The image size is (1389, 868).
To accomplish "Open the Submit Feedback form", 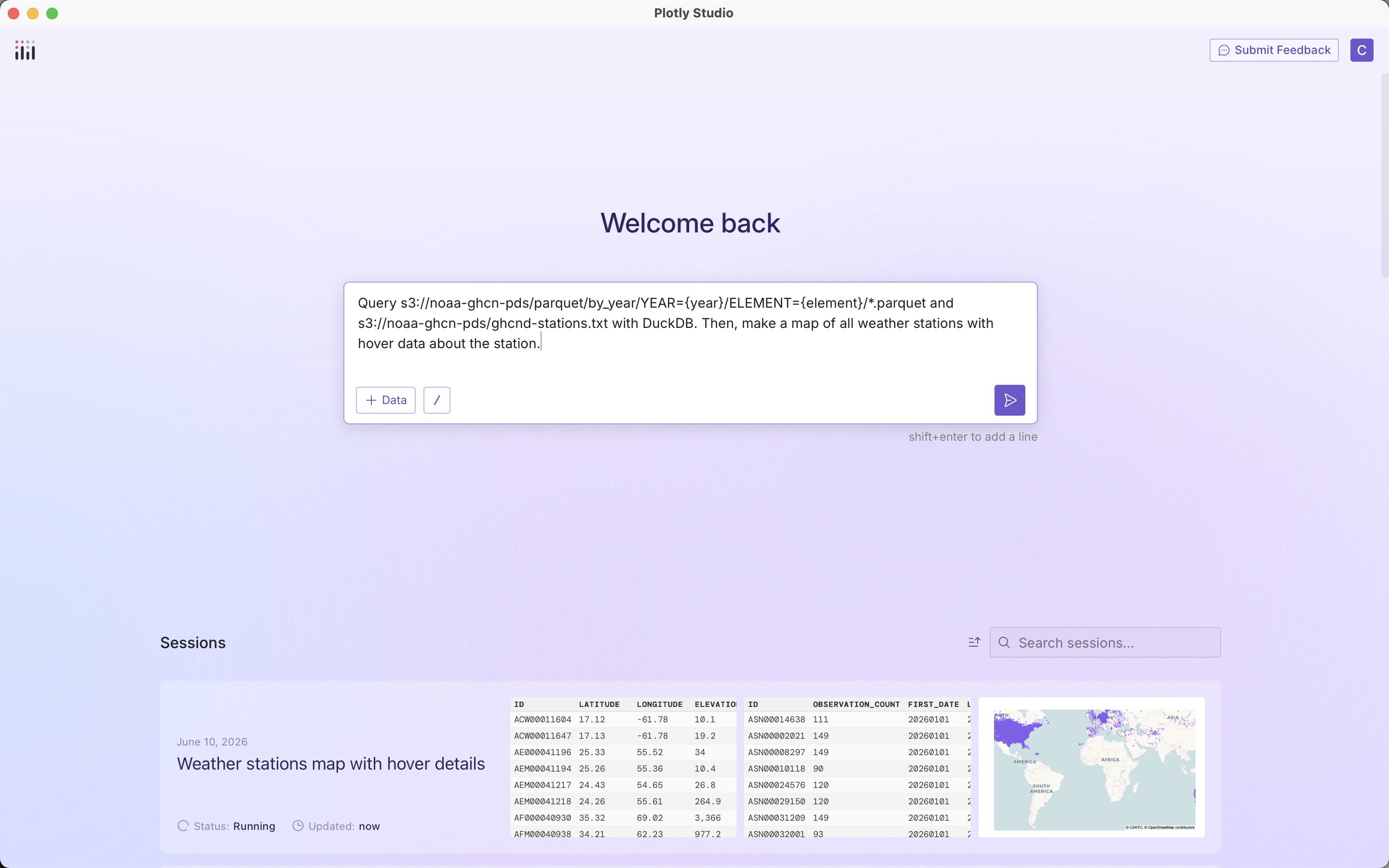I will [x=1274, y=50].
